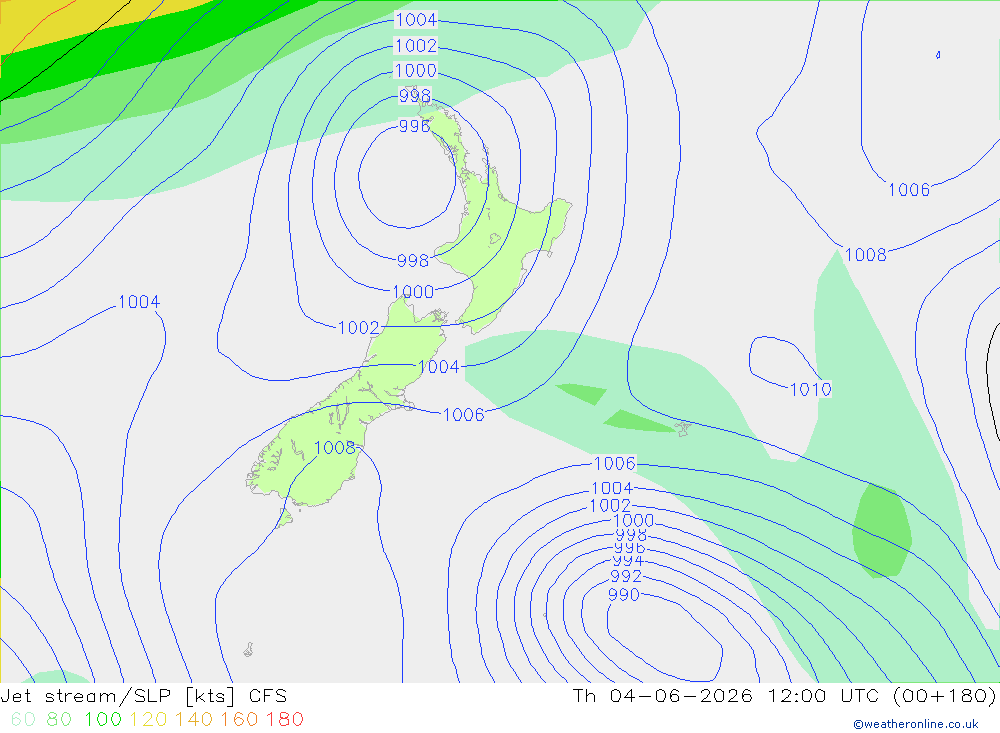The width and height of the screenshot is (1000, 733).
Task: Click the 996 label just above the 994
Action: point(629,548)
